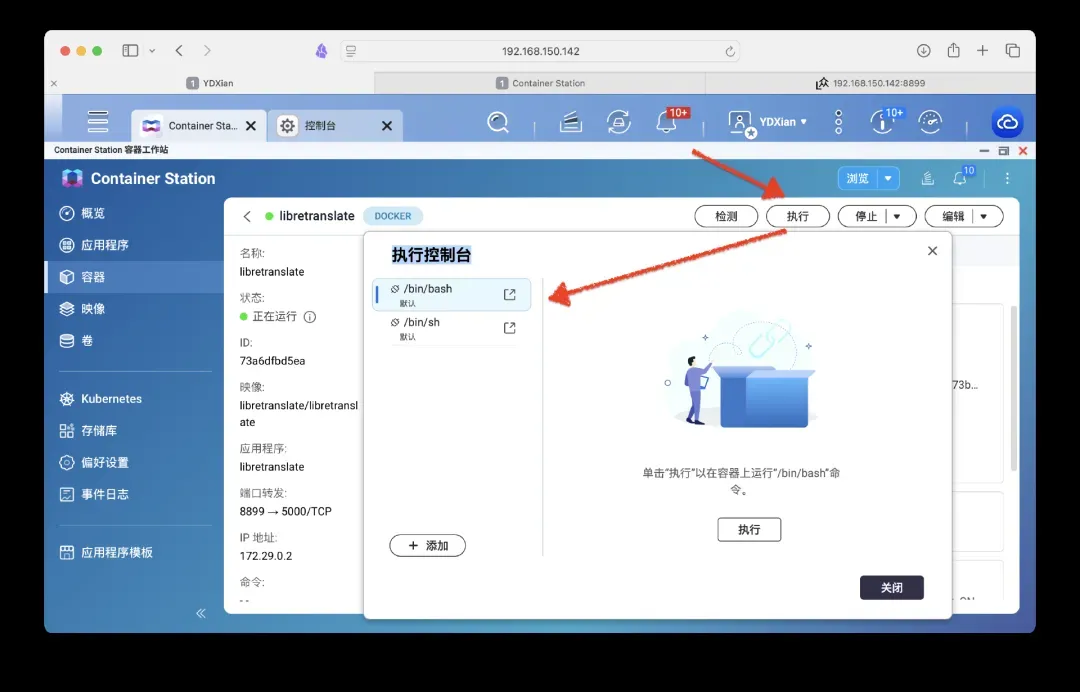Open the YDXian user account menu

point(768,122)
